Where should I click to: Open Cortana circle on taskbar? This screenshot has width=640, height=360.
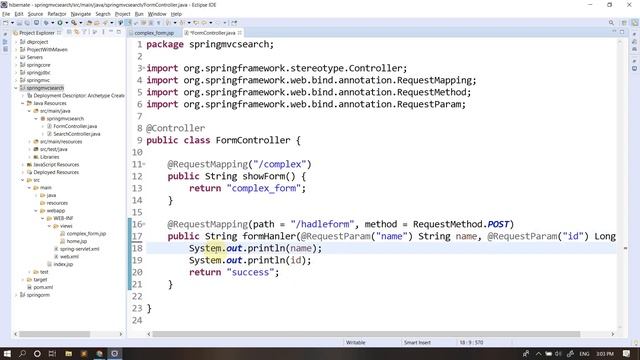click(x=37, y=353)
